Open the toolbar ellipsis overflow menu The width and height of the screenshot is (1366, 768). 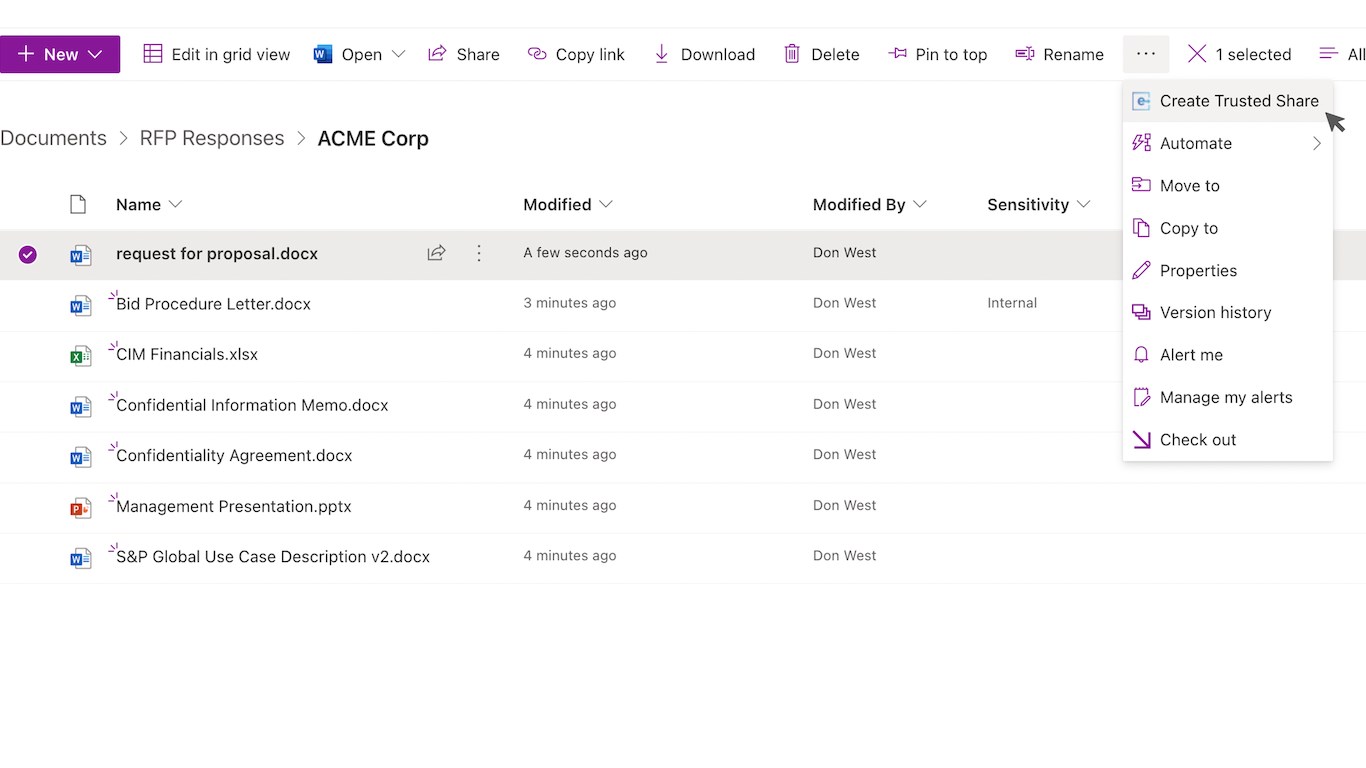(x=1146, y=54)
